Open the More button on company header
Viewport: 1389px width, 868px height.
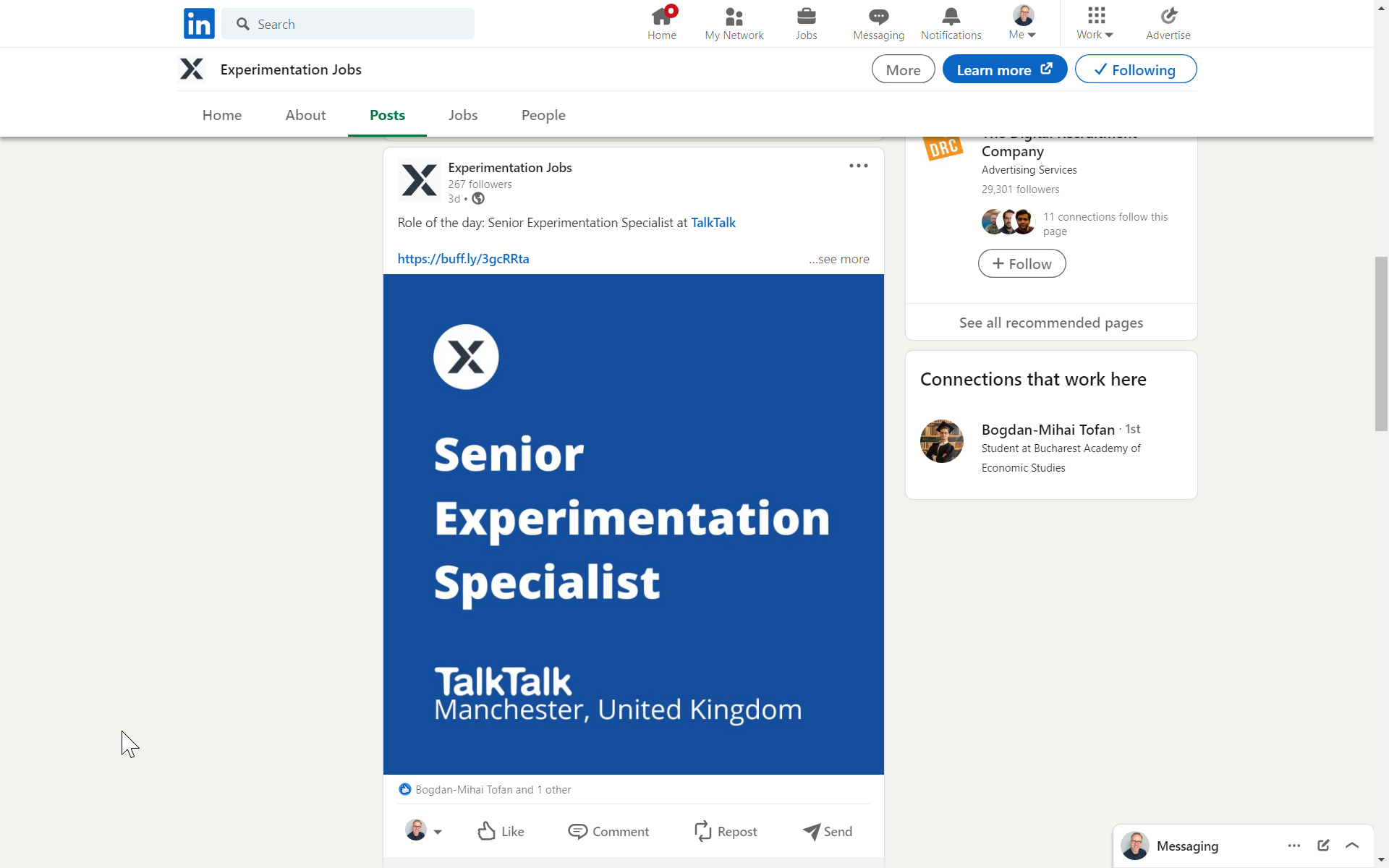903,69
